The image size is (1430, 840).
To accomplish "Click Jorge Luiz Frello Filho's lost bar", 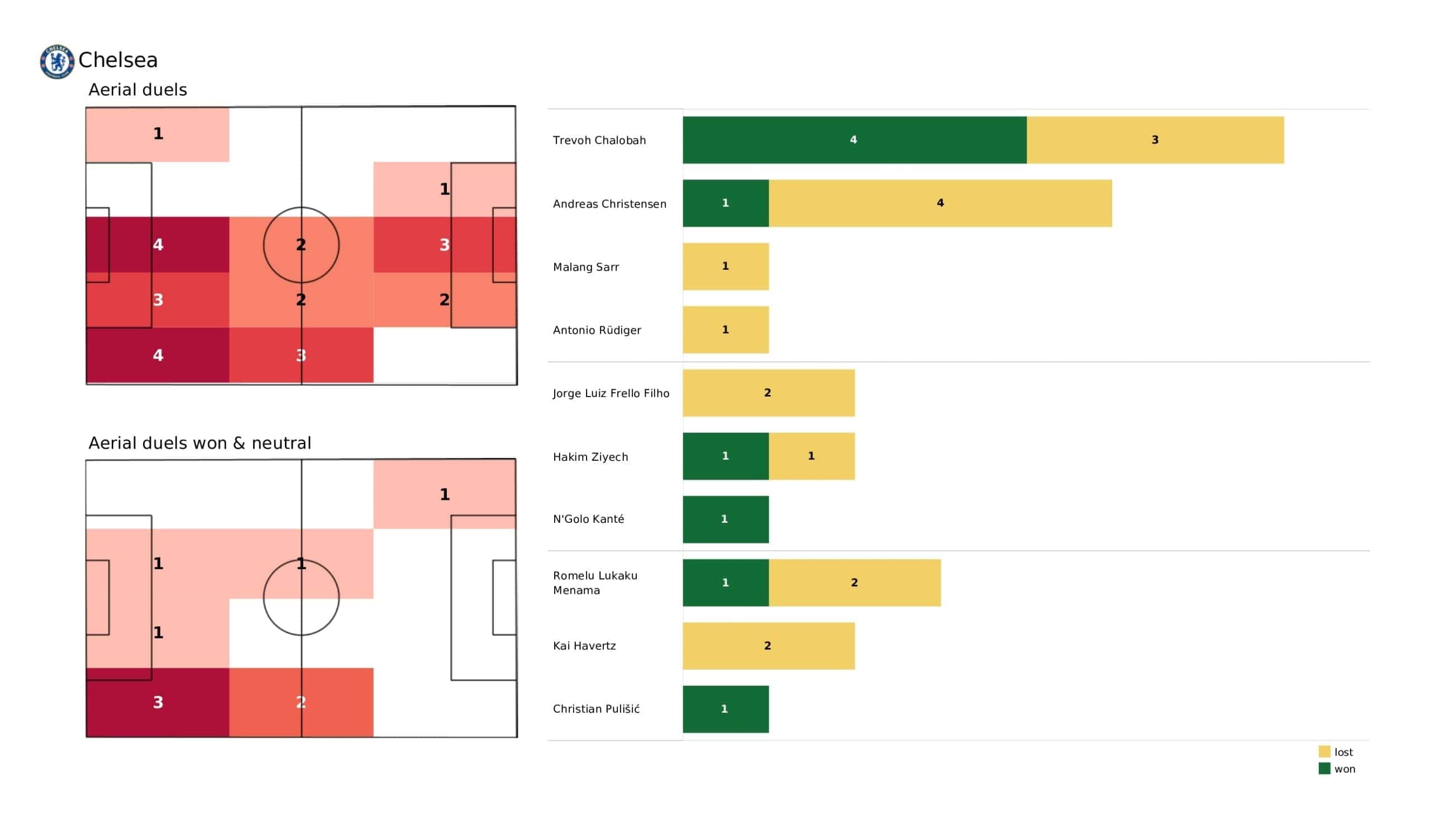I will 768,393.
